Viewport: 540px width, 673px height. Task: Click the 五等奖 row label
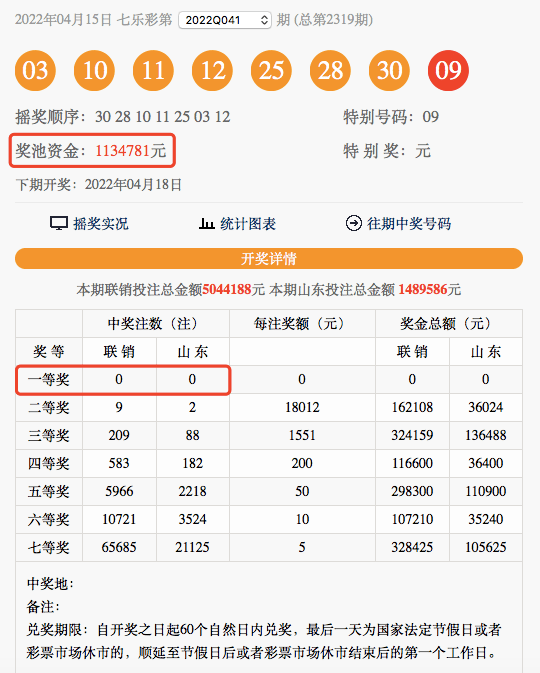49,491
